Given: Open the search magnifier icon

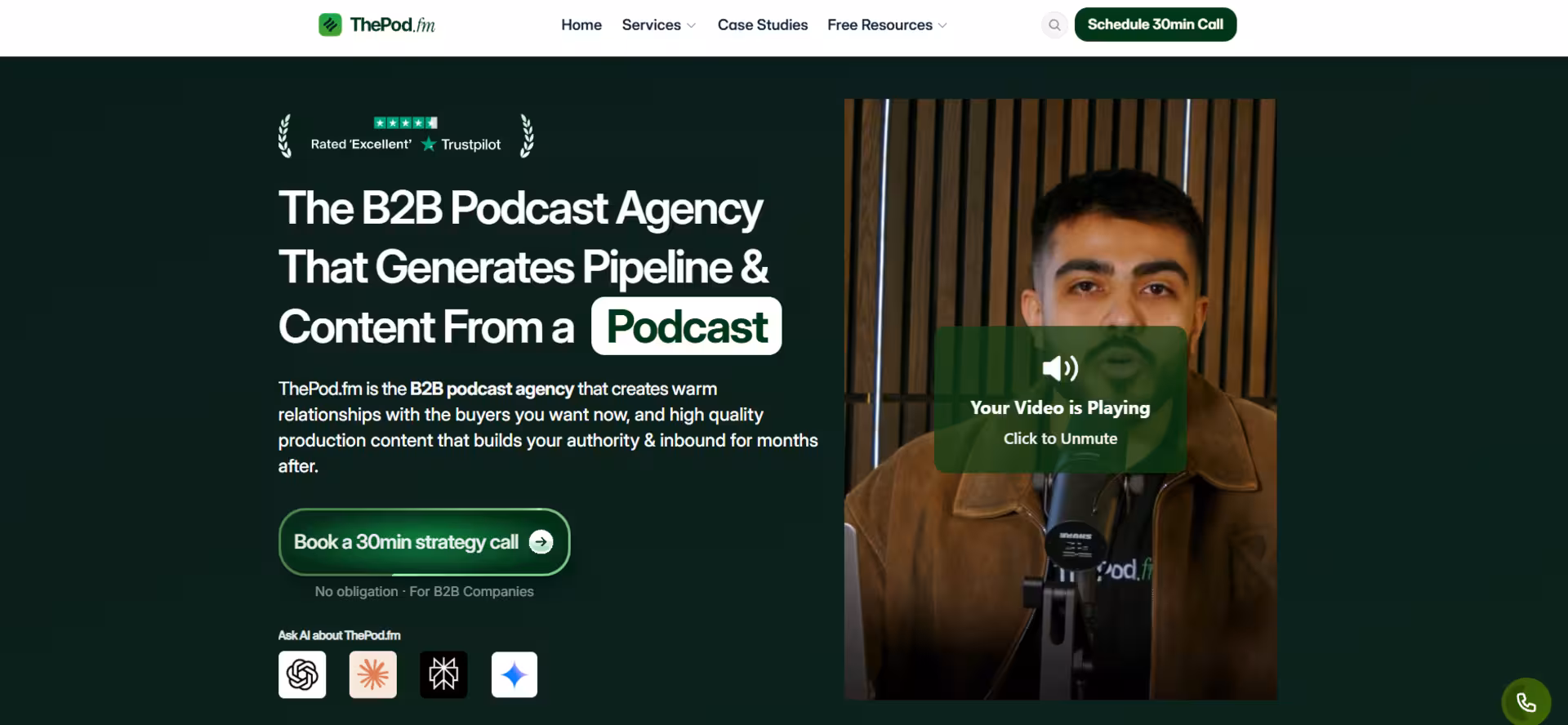Looking at the screenshot, I should coord(1054,24).
